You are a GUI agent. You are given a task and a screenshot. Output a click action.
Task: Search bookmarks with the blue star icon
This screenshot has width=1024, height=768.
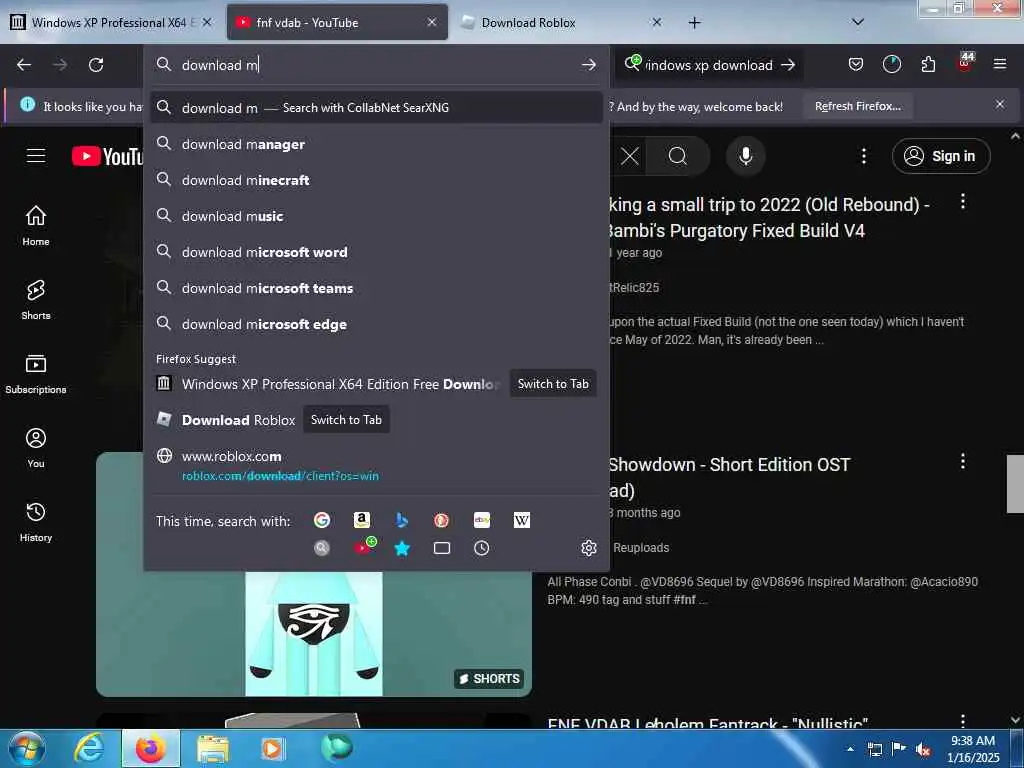pyautogui.click(x=402, y=548)
